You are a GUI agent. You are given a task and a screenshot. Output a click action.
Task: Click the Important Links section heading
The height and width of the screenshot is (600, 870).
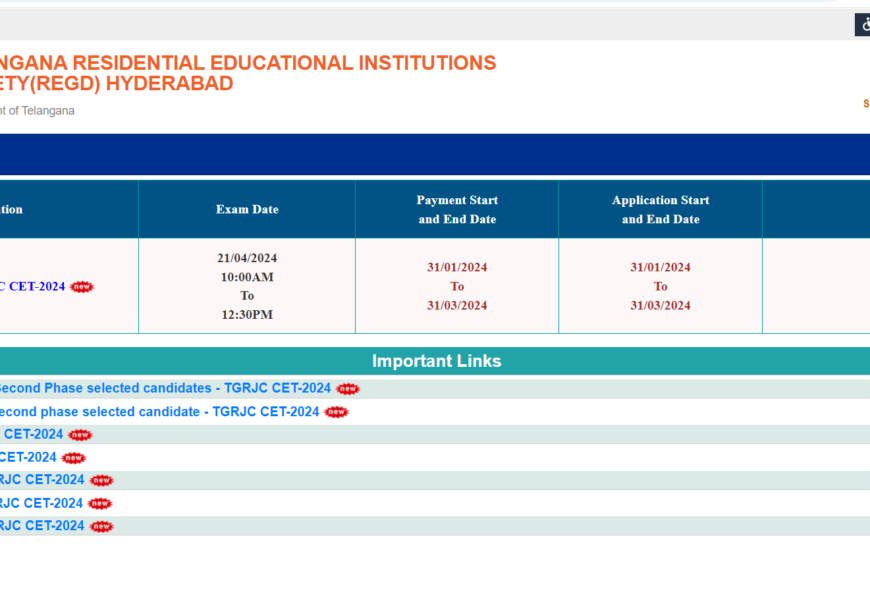436,361
